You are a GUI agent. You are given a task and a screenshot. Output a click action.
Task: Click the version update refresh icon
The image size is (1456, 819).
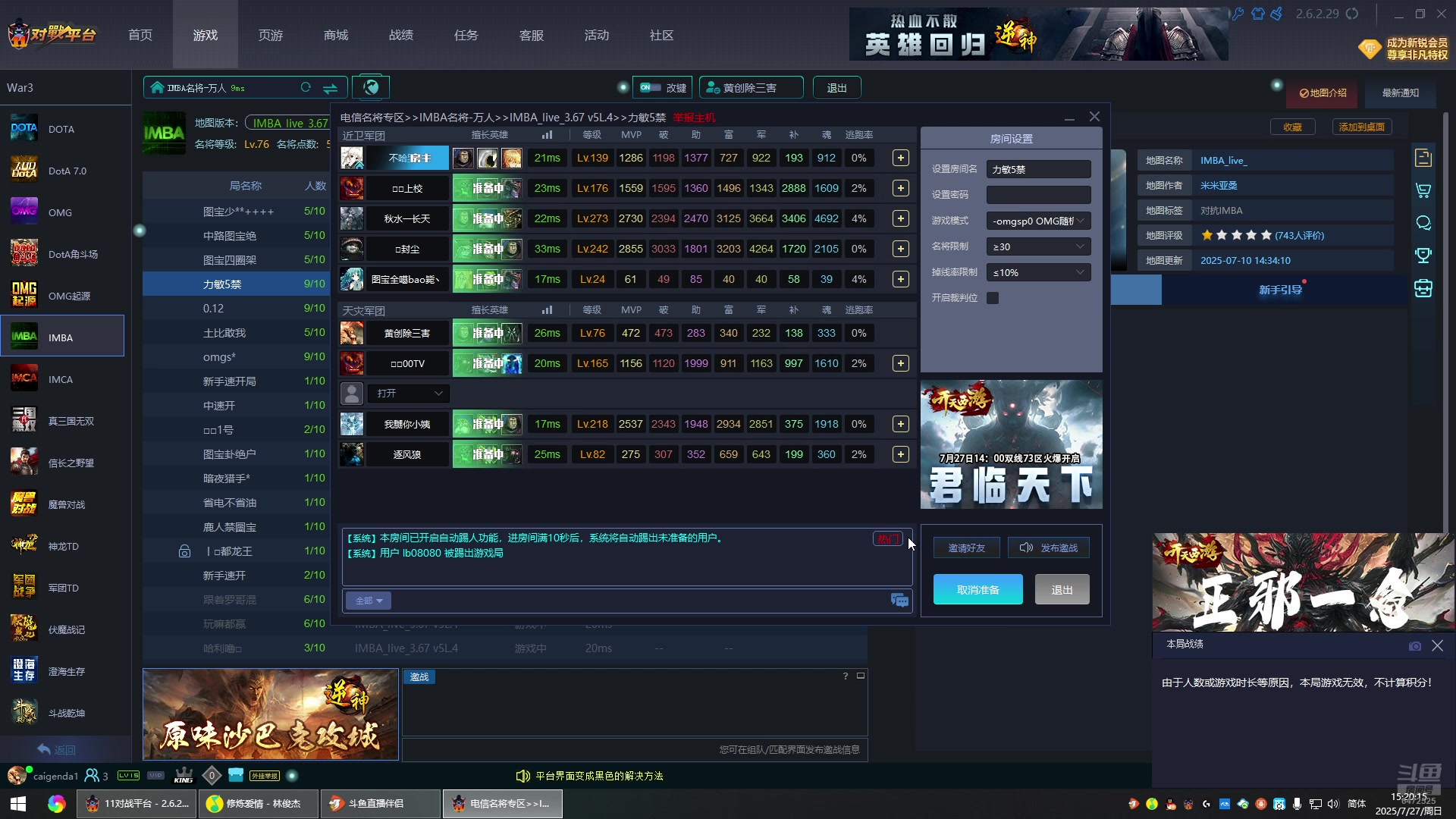pyautogui.click(x=1352, y=14)
